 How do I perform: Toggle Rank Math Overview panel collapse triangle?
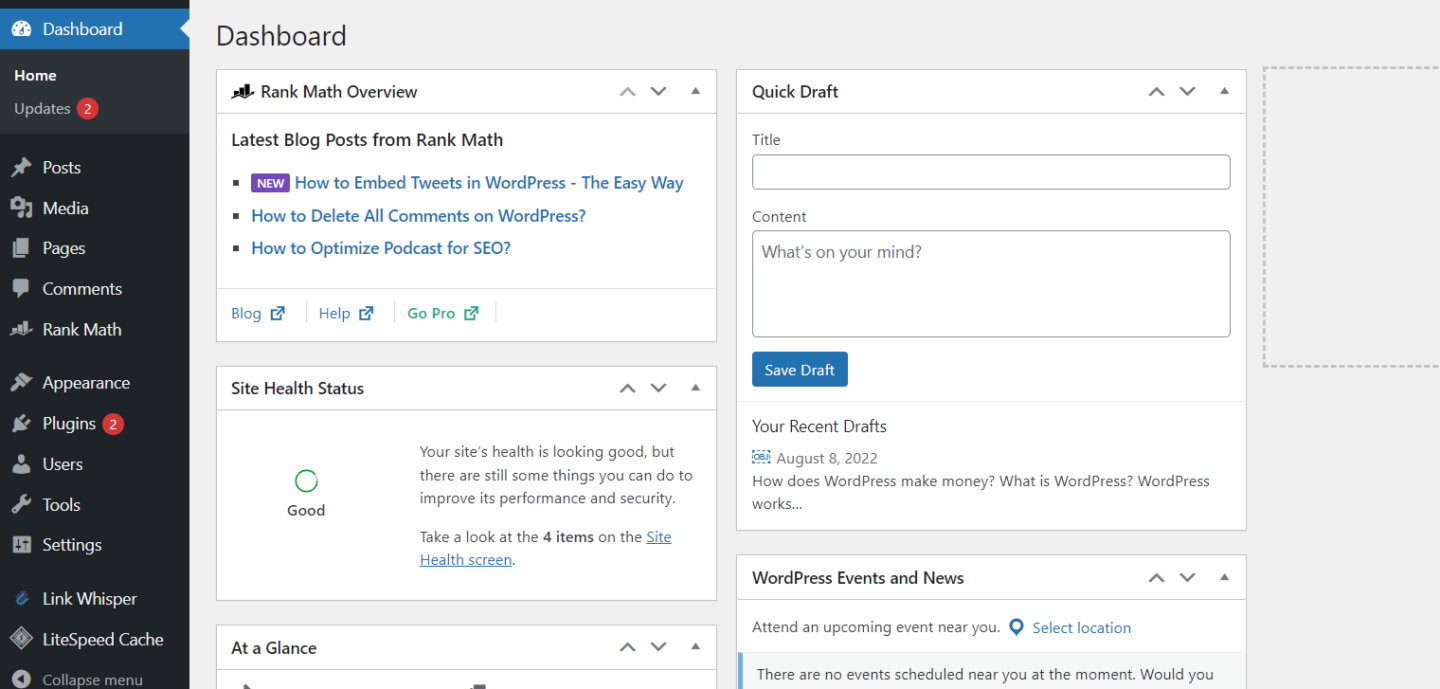(x=695, y=91)
